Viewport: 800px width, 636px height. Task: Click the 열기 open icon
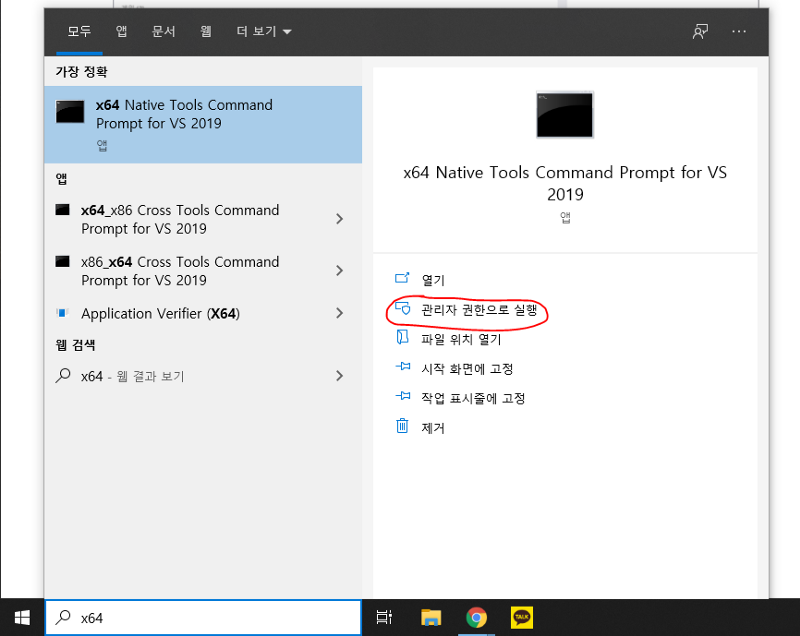pos(402,278)
